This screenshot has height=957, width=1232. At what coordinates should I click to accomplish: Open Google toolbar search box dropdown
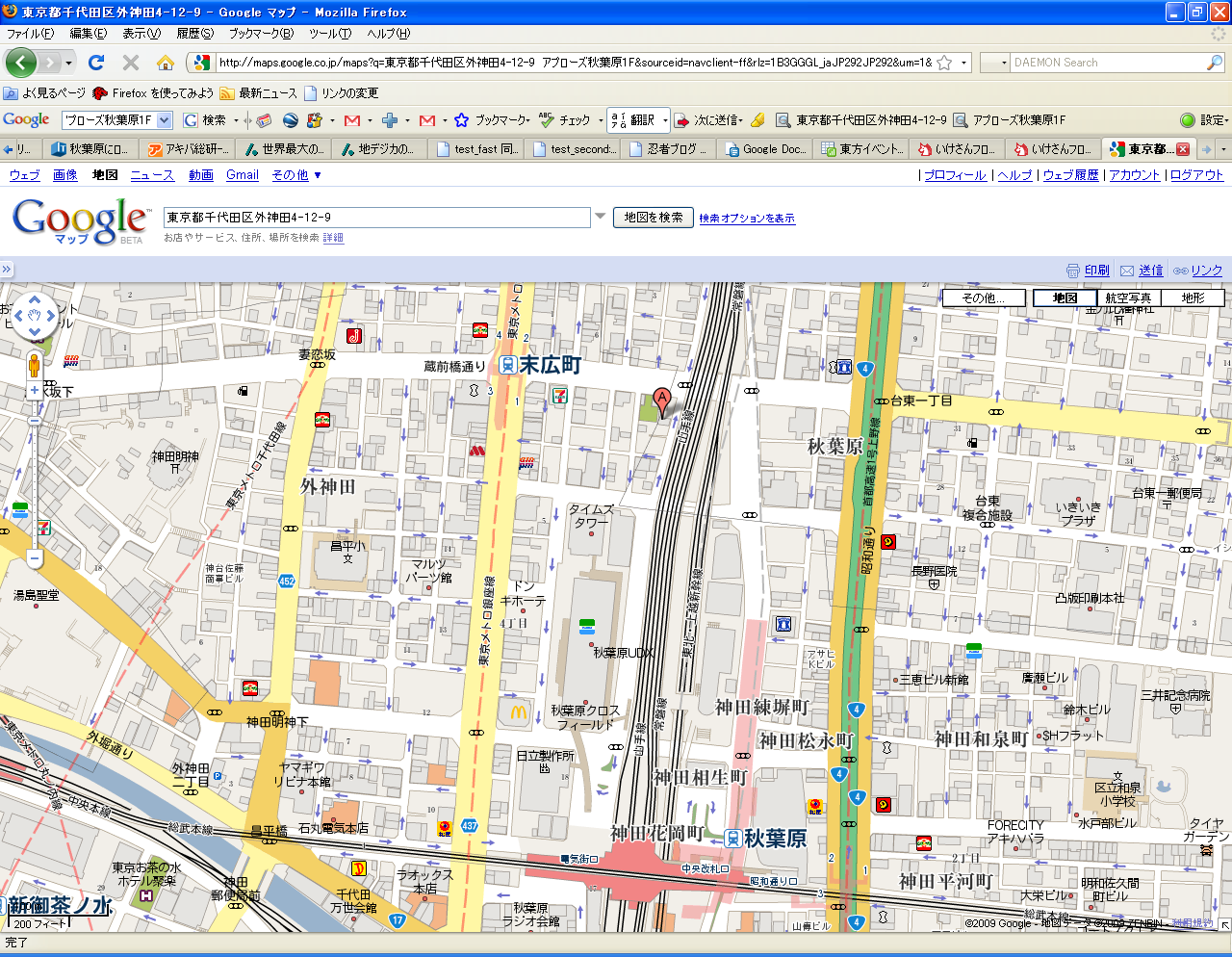pos(165,120)
